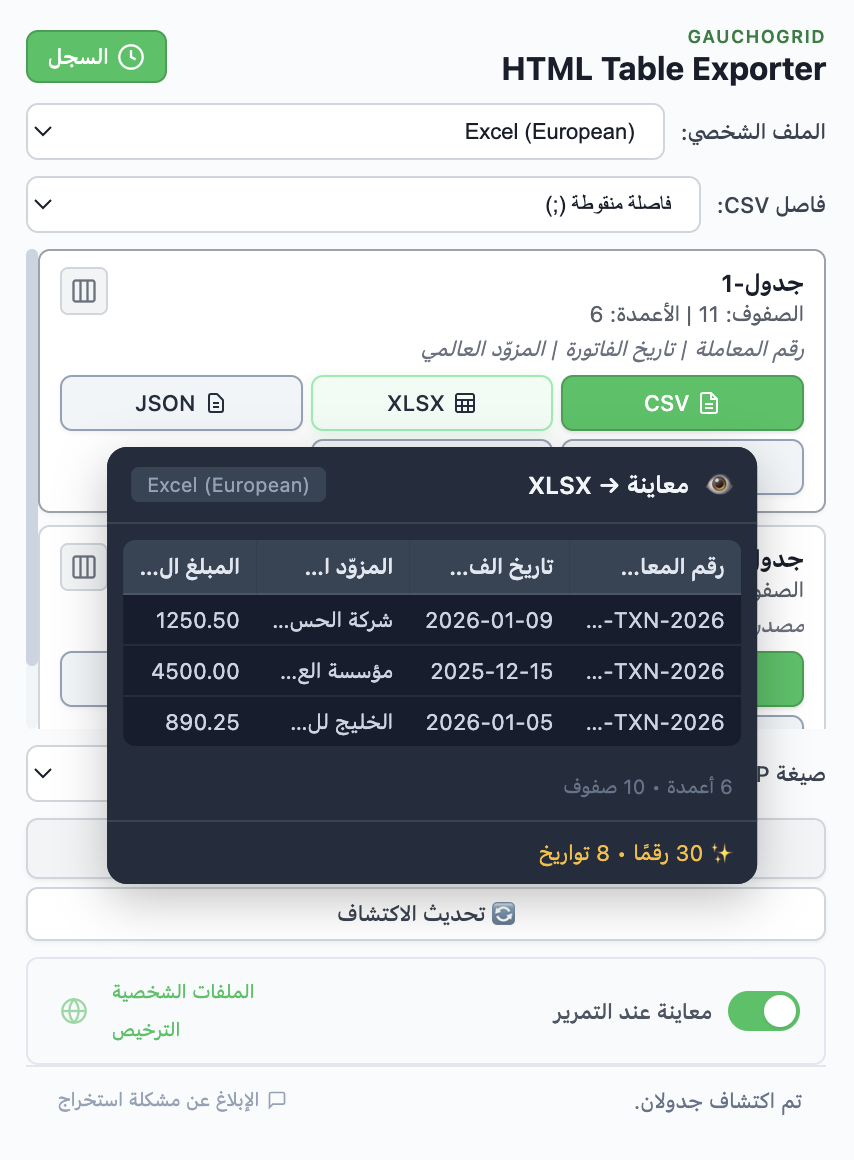Export جدول-1 as CSV
This screenshot has width=854, height=1160.
[x=682, y=403]
